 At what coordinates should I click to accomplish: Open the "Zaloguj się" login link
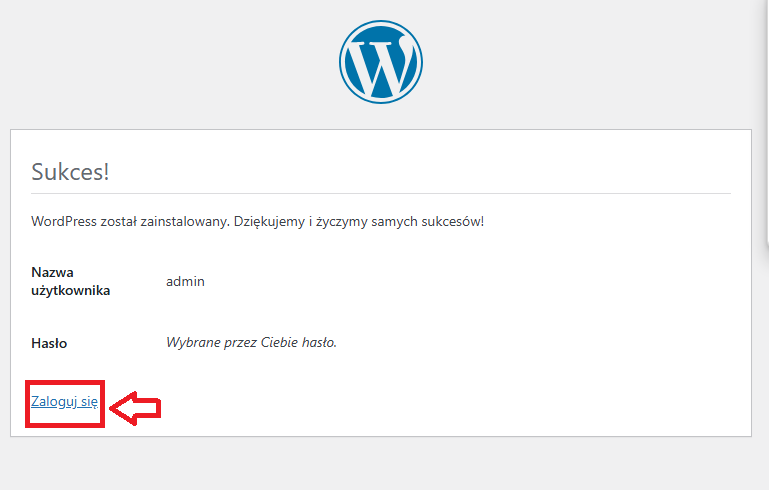tap(64, 401)
